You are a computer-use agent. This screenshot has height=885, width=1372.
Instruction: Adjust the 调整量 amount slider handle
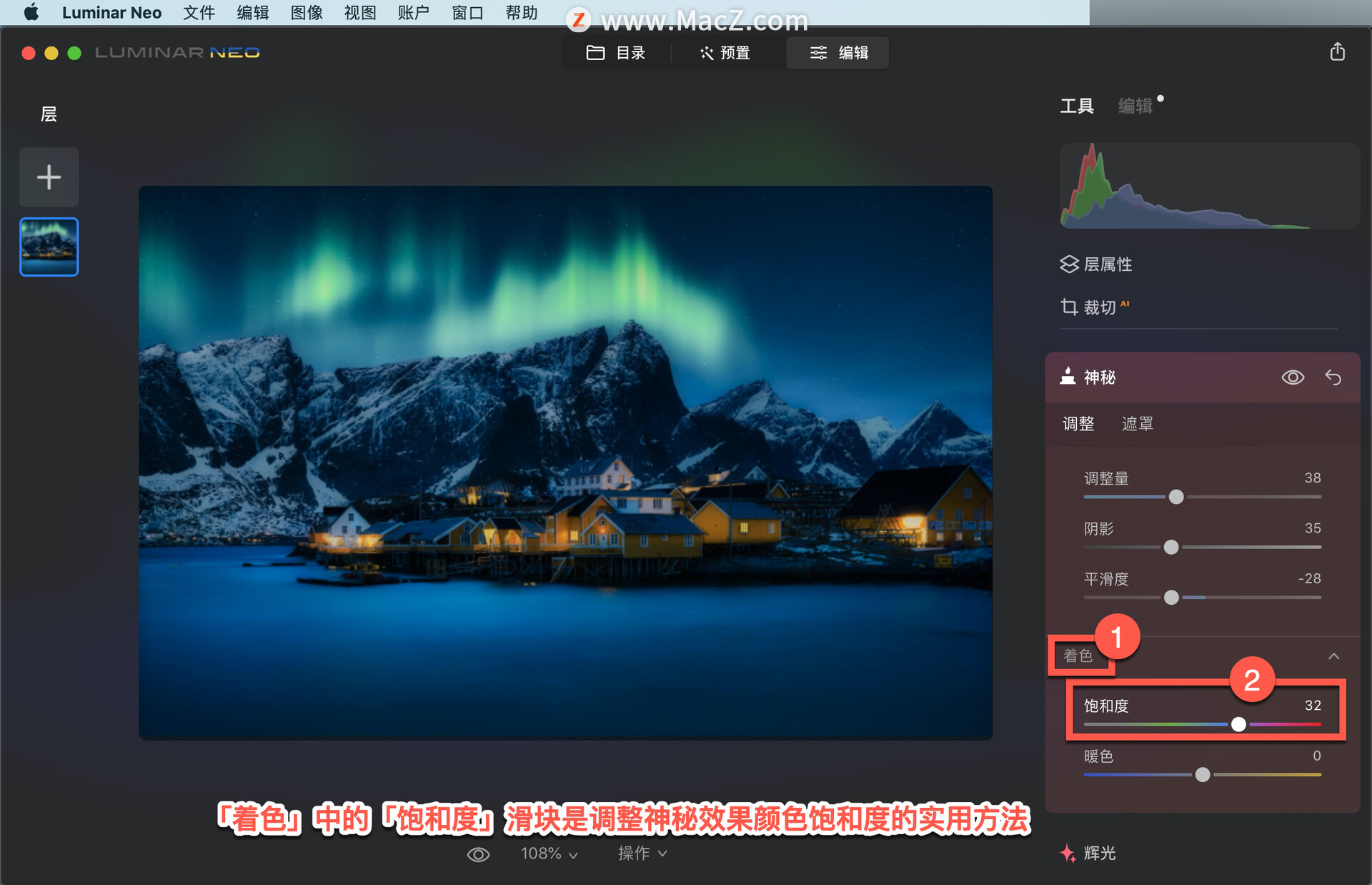(1176, 497)
